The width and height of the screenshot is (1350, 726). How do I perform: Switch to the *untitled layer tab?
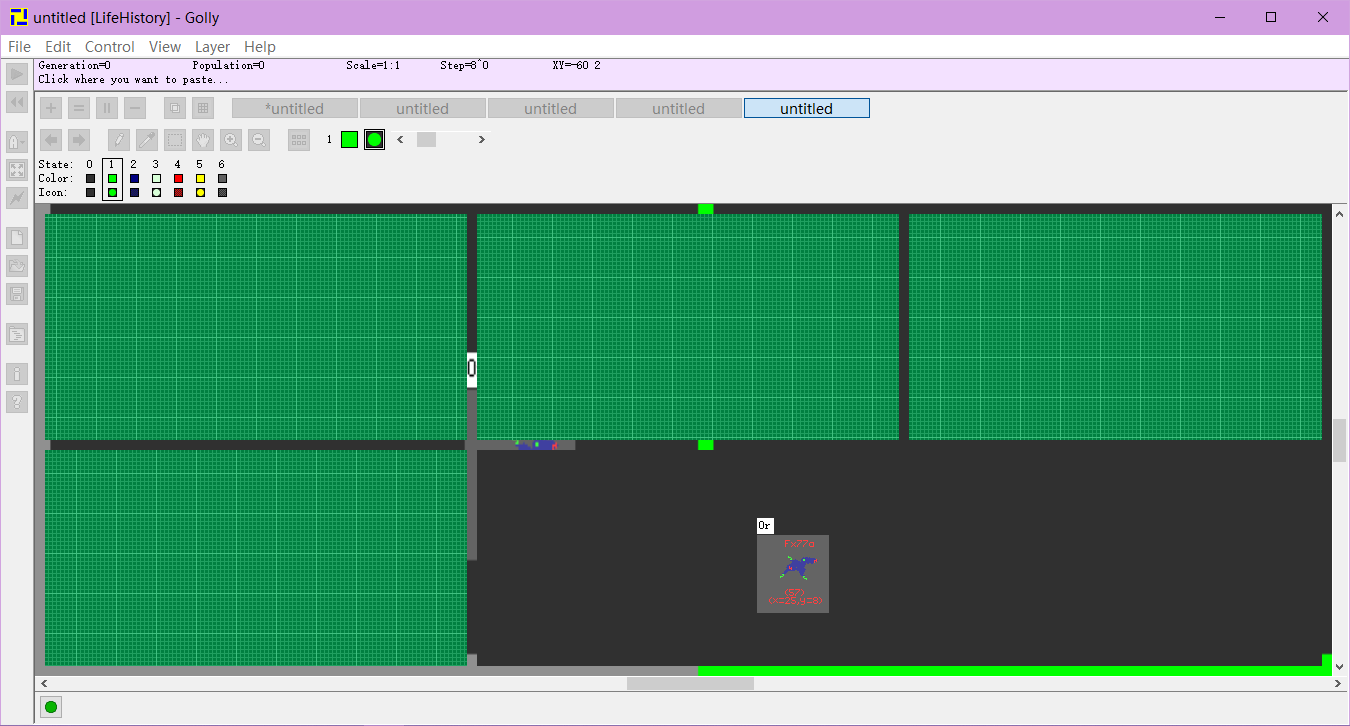click(x=295, y=108)
